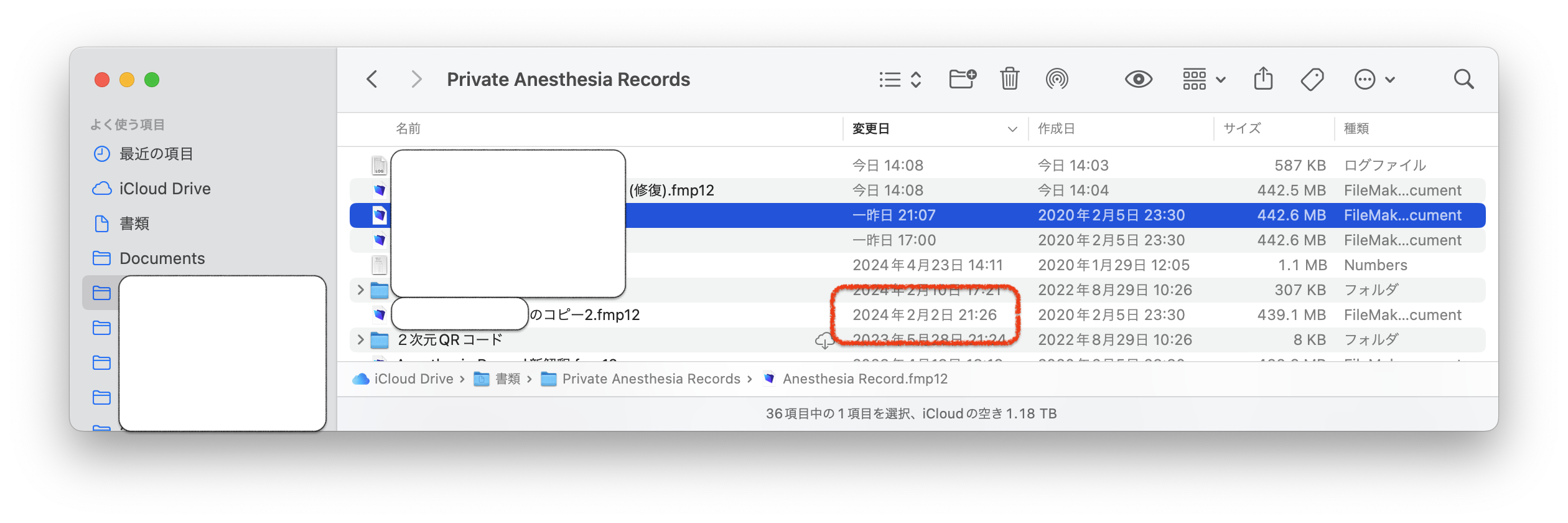Open AirDrop from the toolbar
Screen dimensions: 1568x523
point(1057,79)
